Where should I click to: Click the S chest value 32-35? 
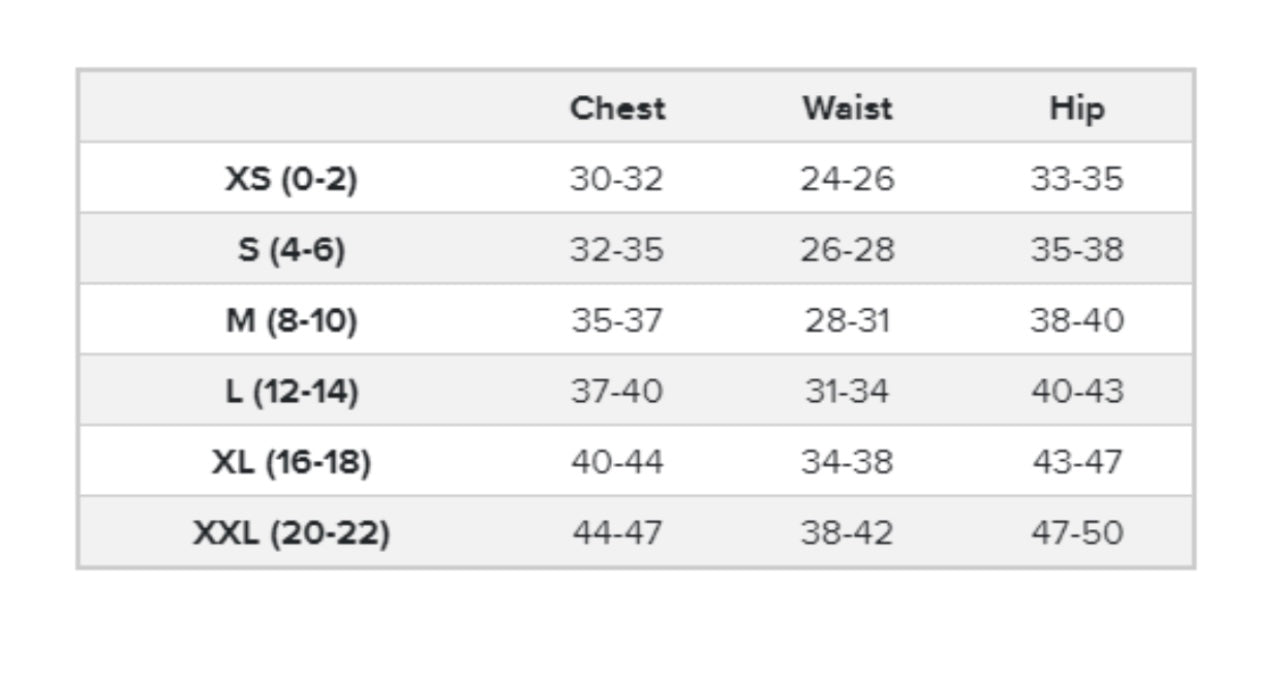click(617, 250)
